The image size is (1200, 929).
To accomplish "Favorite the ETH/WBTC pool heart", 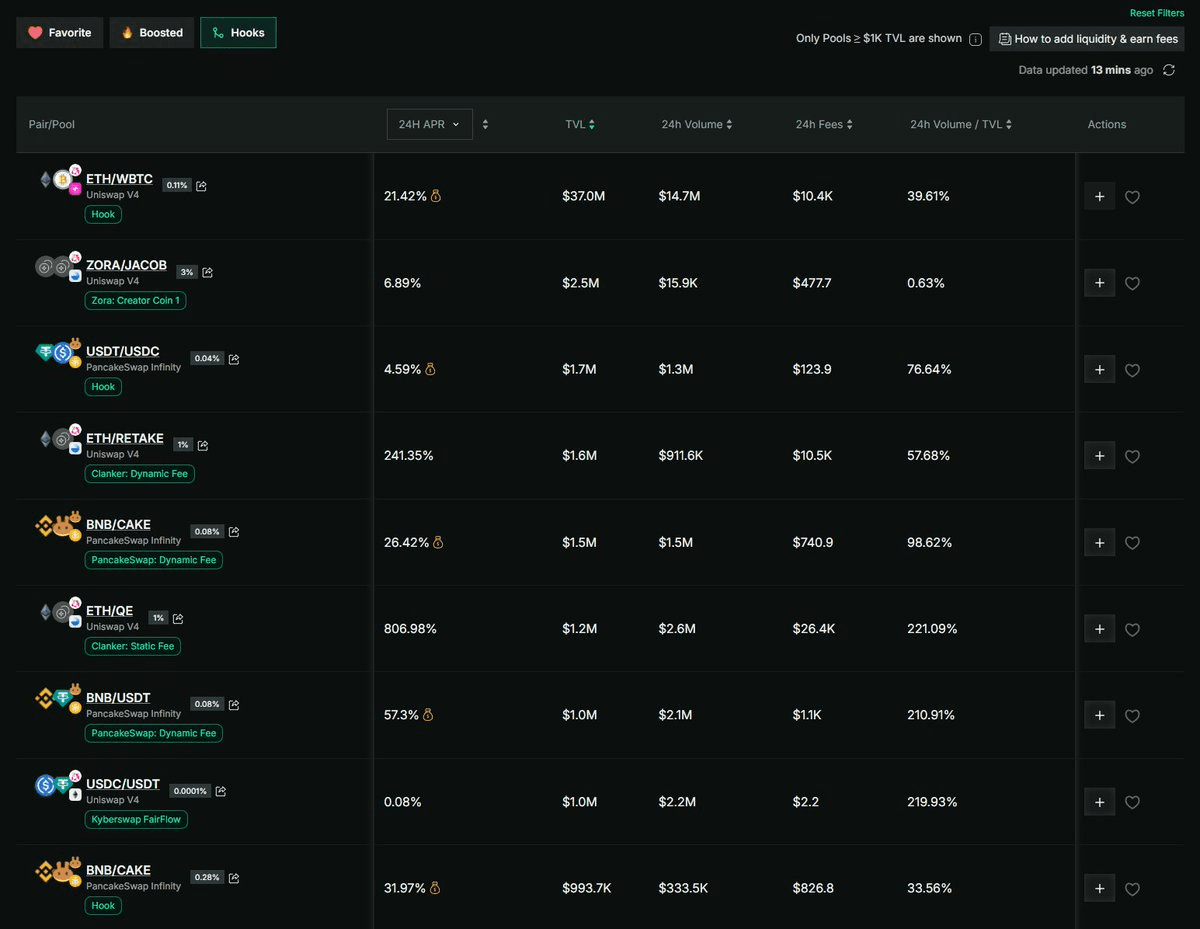I will click(1132, 197).
